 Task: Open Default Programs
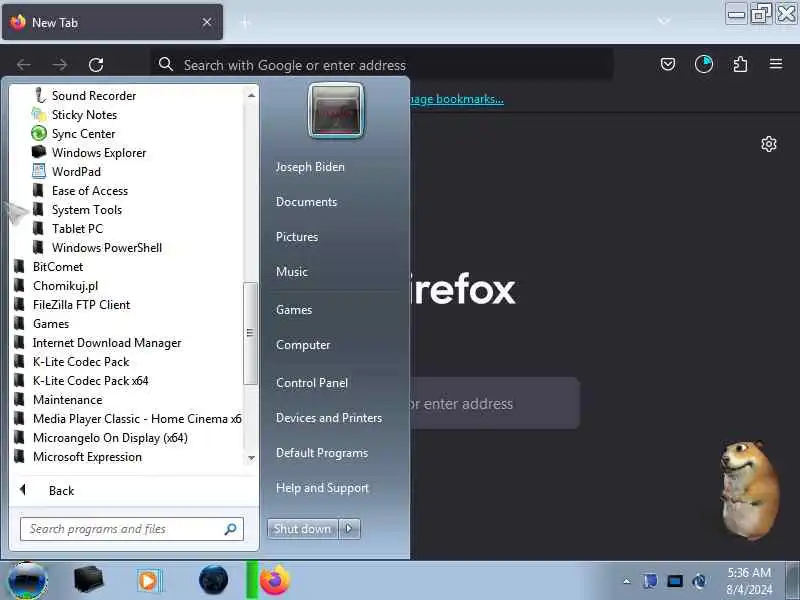[x=322, y=453]
